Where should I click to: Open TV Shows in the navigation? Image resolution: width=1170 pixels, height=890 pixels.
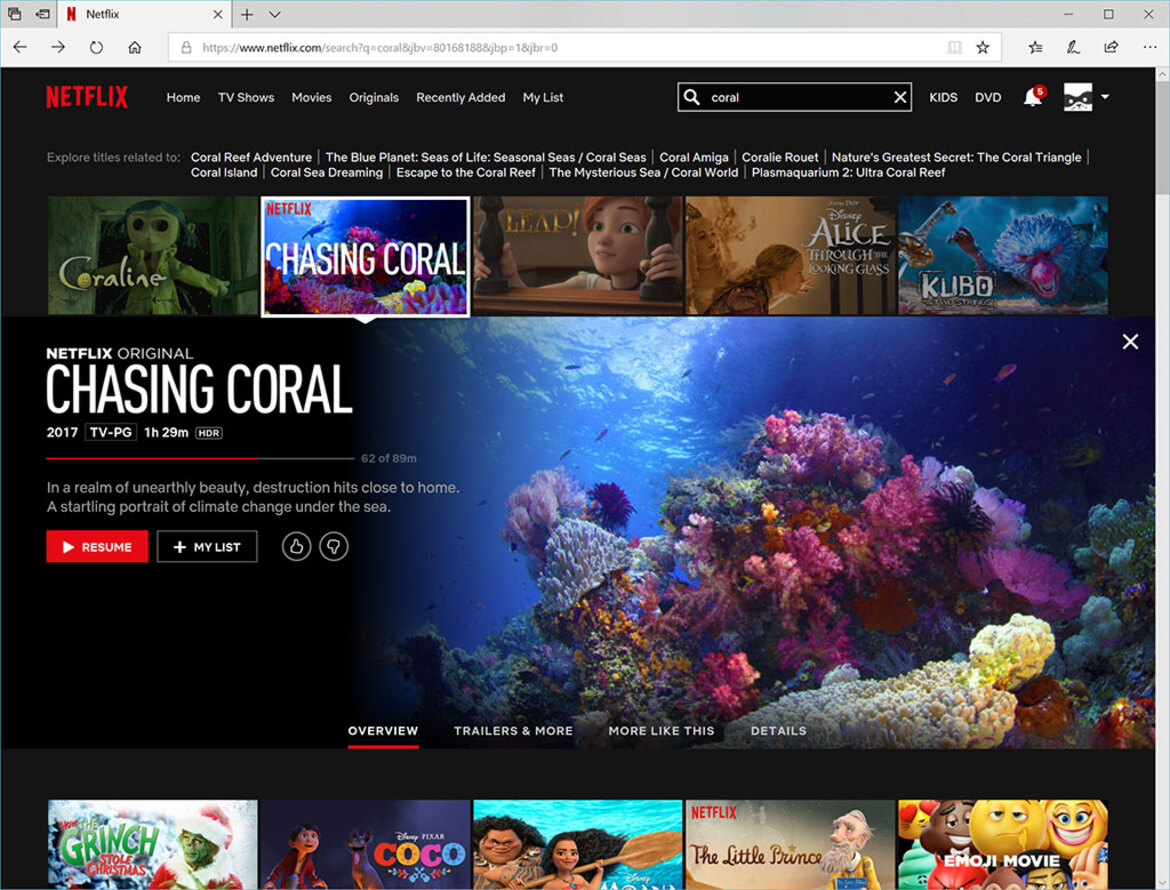245,97
